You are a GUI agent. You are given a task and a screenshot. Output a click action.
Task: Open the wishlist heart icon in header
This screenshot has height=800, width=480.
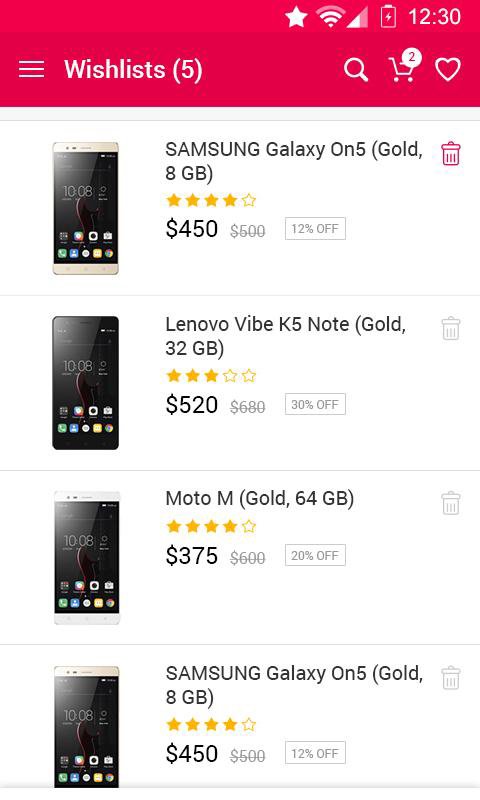tap(448, 69)
